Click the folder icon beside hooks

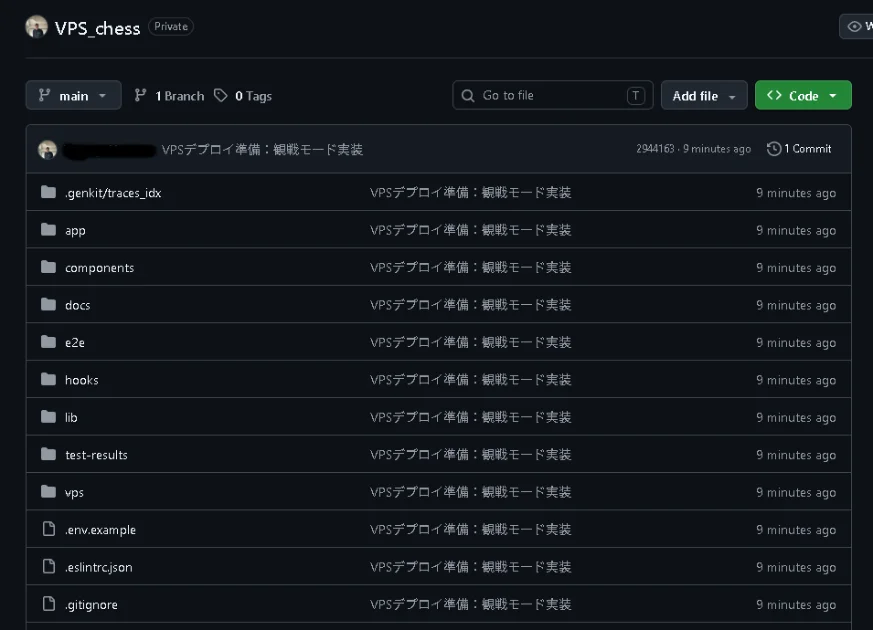[x=48, y=380]
